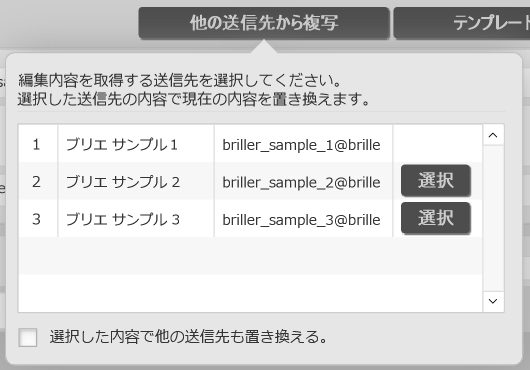This screenshot has height=370, width=530.
Task: Select ブリエ サンプル 2 with 選択 button
Action: point(436,180)
